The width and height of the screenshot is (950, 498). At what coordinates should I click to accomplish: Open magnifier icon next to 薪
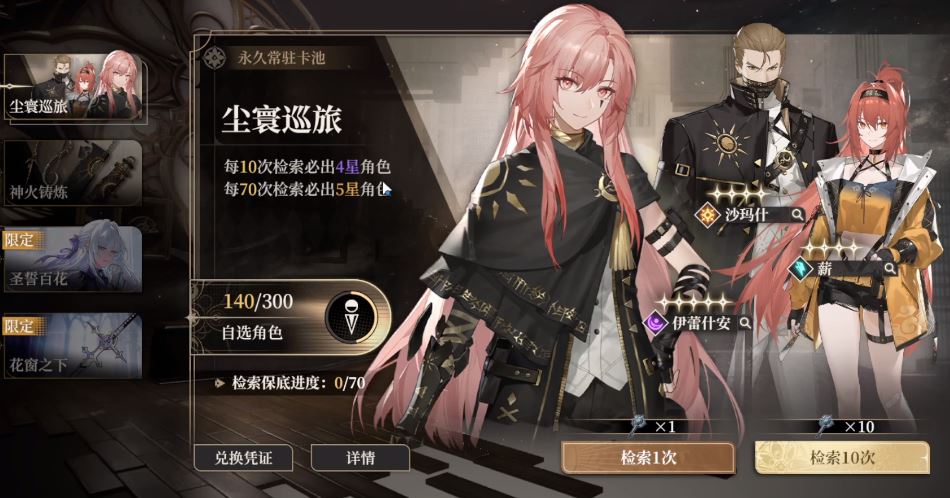[889, 268]
